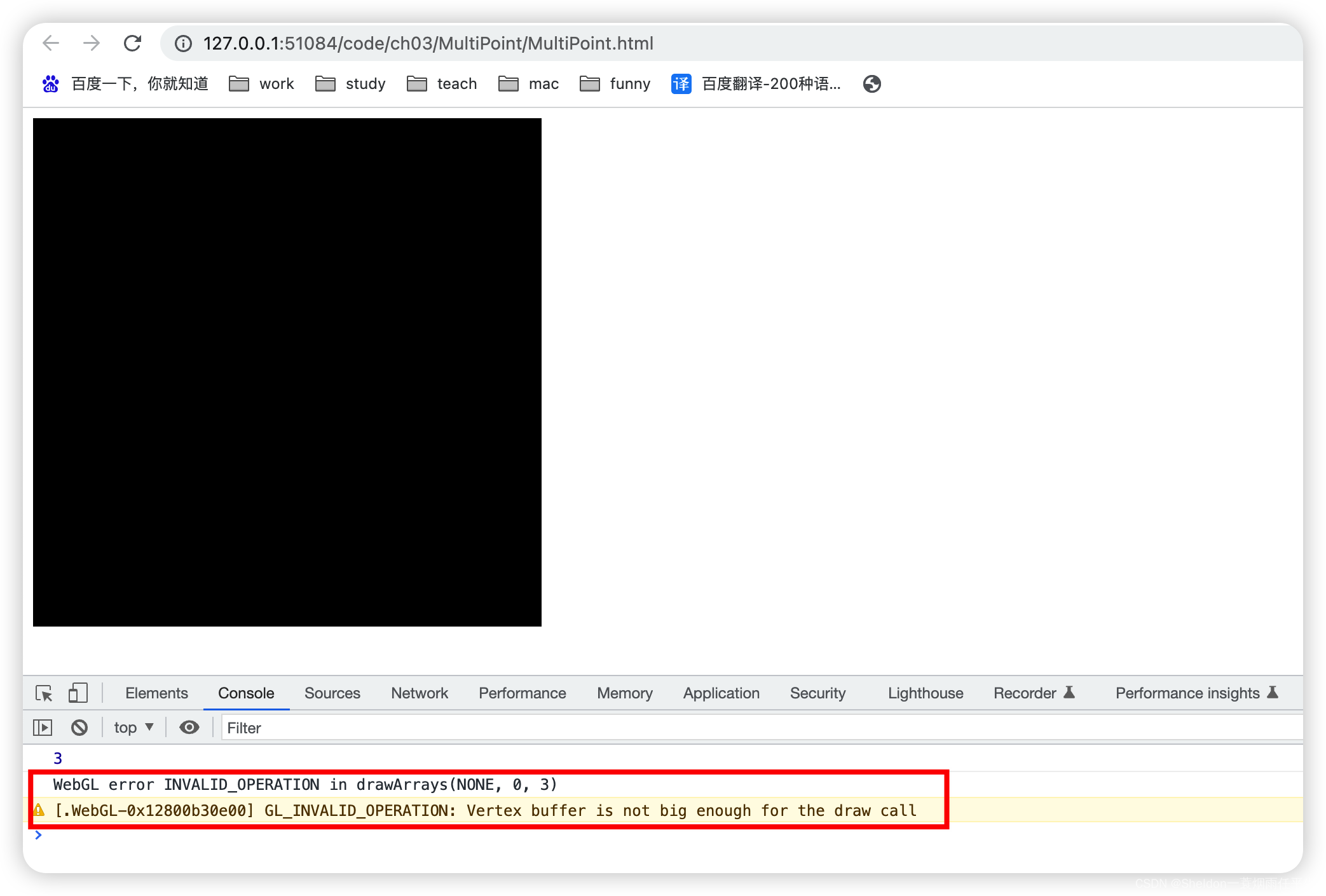Click the browser back arrow
Image resolution: width=1326 pixels, height=896 pixels.
pos(51,43)
